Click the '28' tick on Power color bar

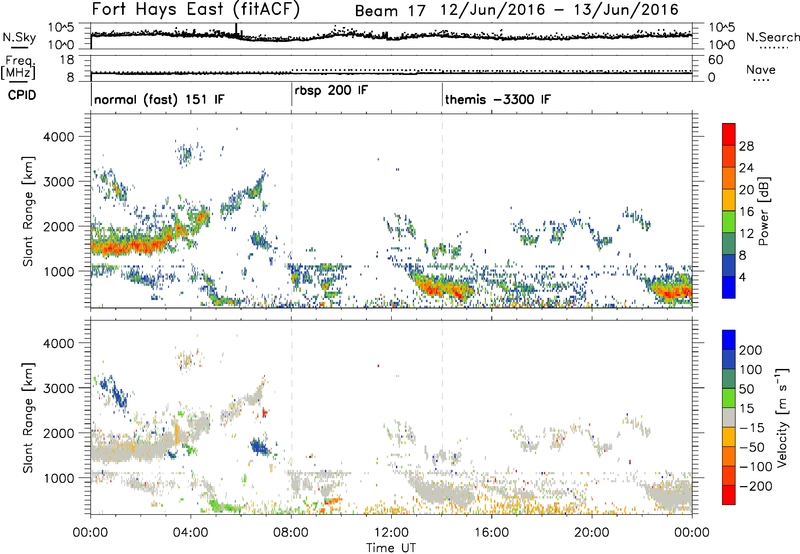[x=746, y=146]
